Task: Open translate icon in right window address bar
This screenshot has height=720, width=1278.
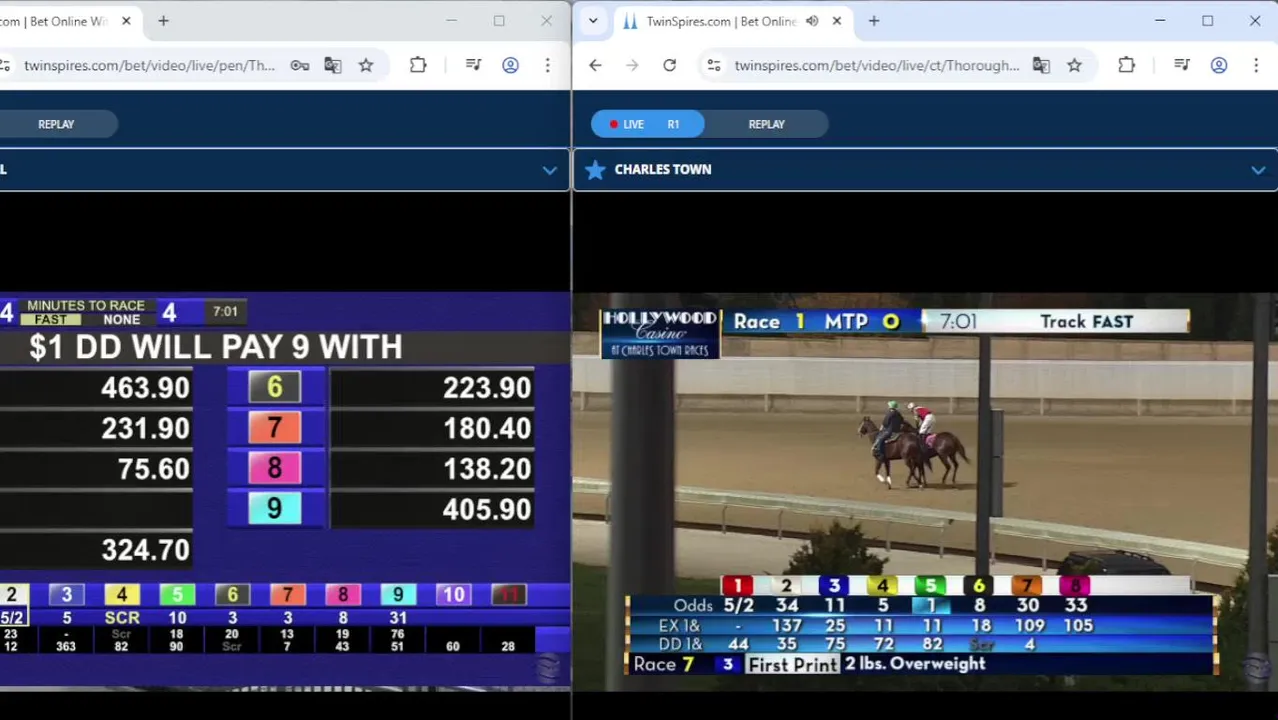Action: point(1041,65)
